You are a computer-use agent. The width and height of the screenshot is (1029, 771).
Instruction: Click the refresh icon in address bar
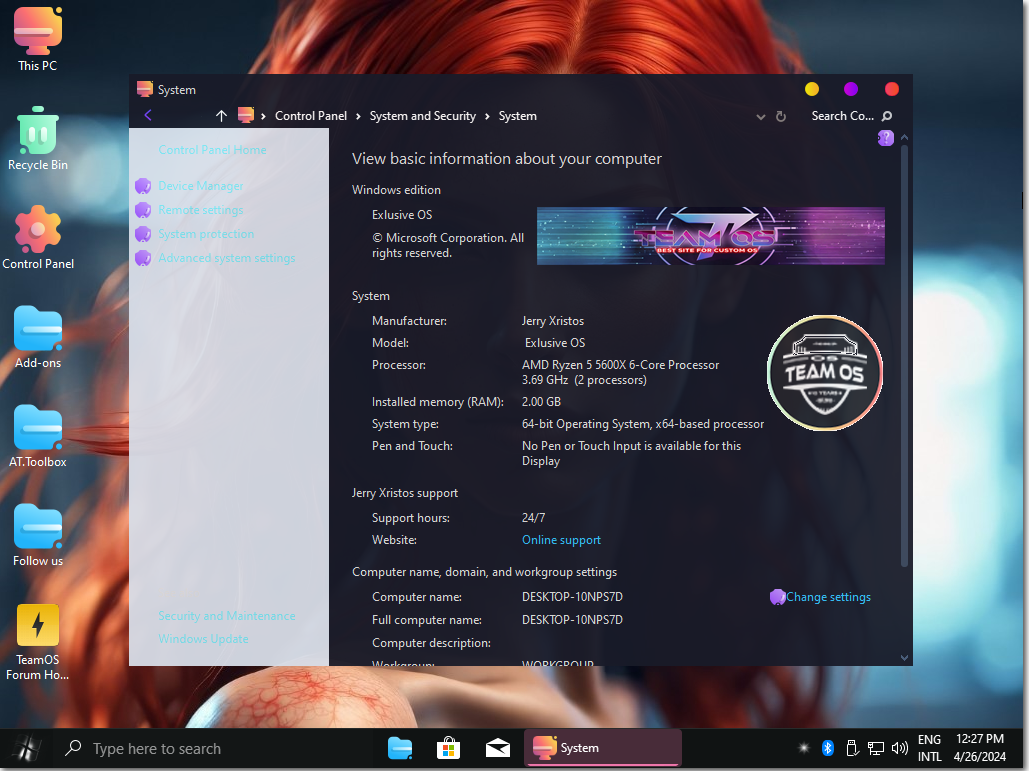pyautogui.click(x=781, y=116)
